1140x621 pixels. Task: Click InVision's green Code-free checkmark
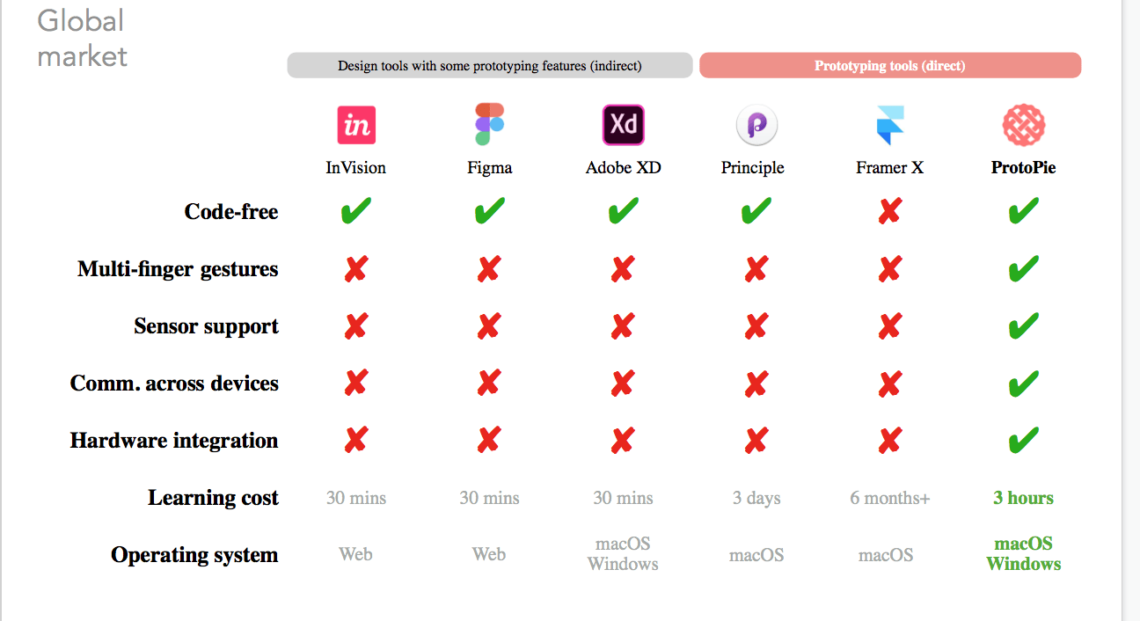click(355, 211)
